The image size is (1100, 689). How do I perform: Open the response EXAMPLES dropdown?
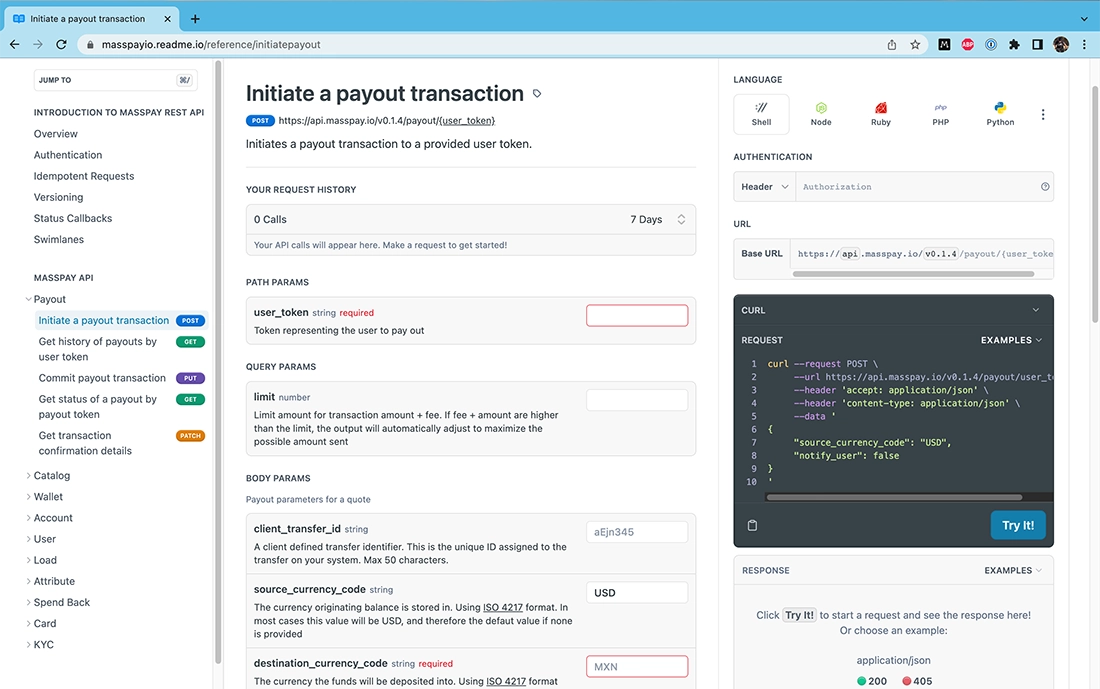coord(1012,570)
